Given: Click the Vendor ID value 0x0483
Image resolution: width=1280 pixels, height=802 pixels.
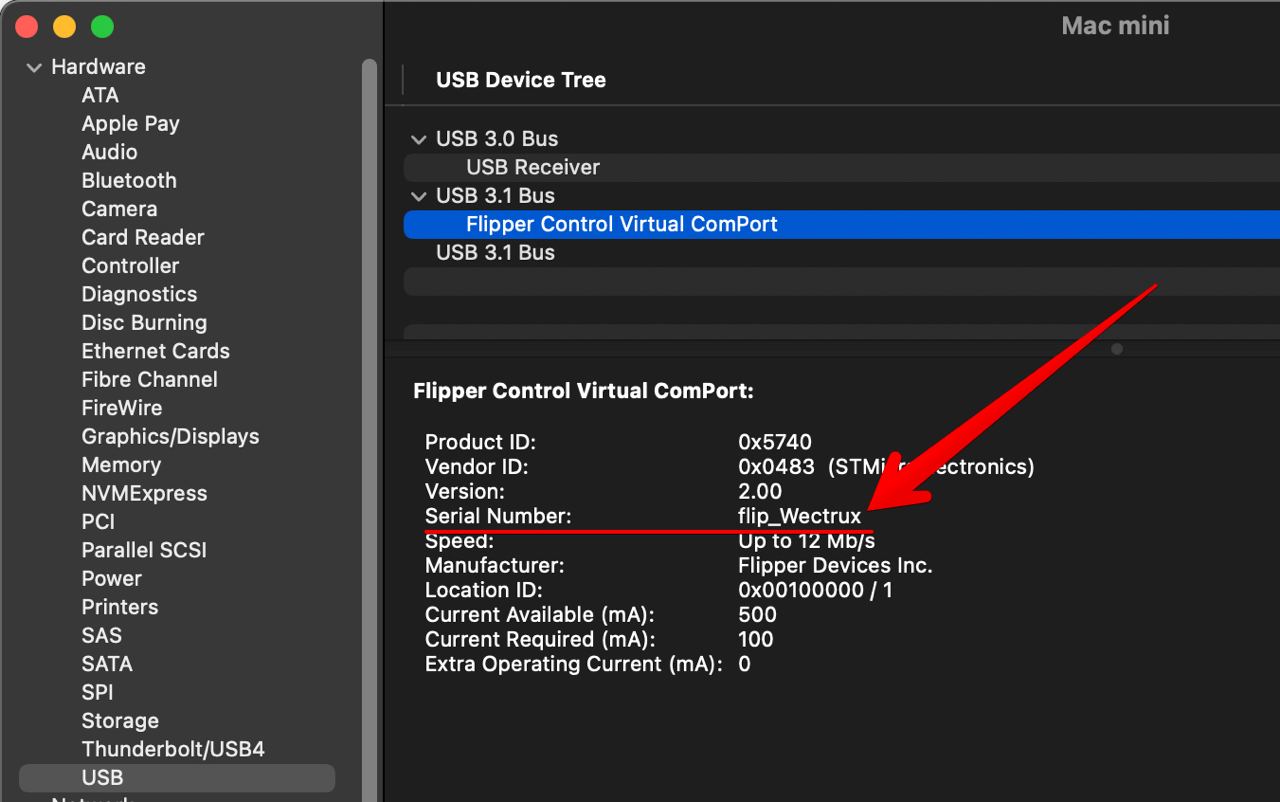Looking at the screenshot, I should click(777, 467).
